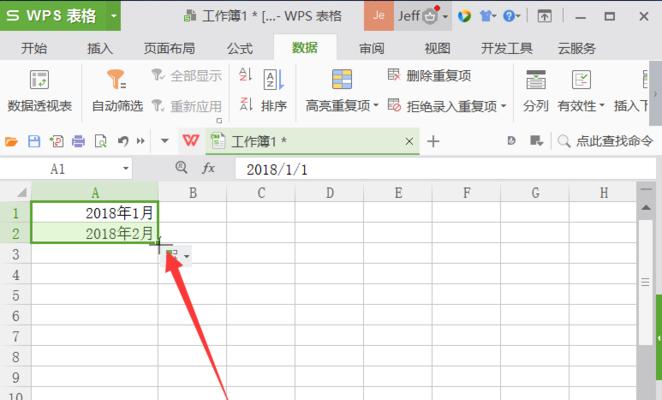
Task: Open the quick access toolbar customize dropdown
Action: coord(165,141)
